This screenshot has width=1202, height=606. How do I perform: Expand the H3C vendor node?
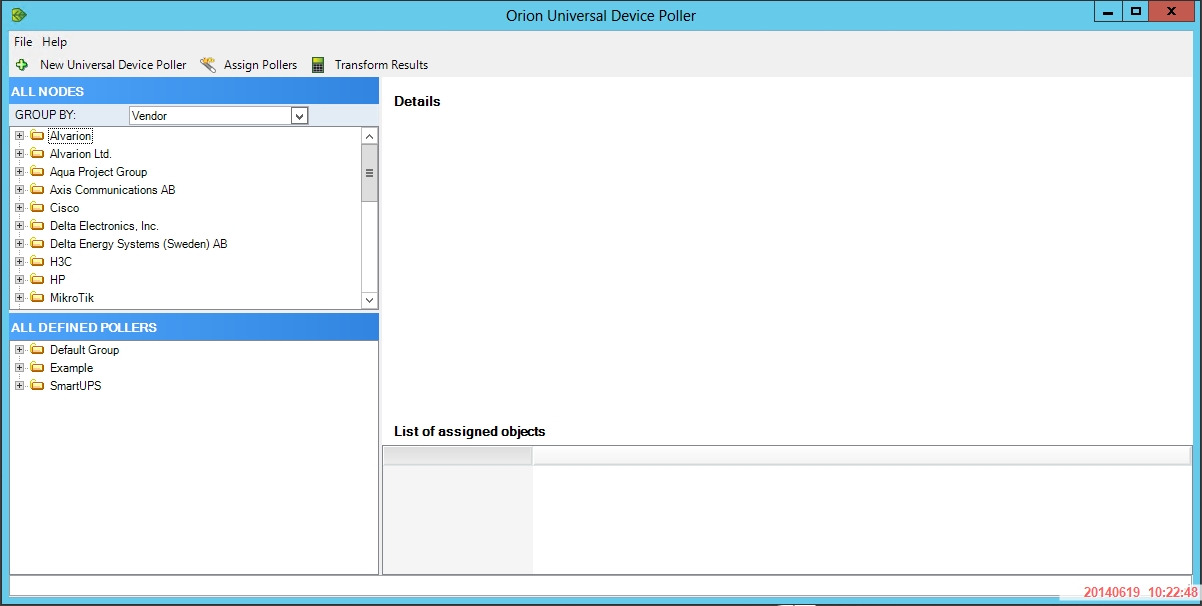point(19,262)
